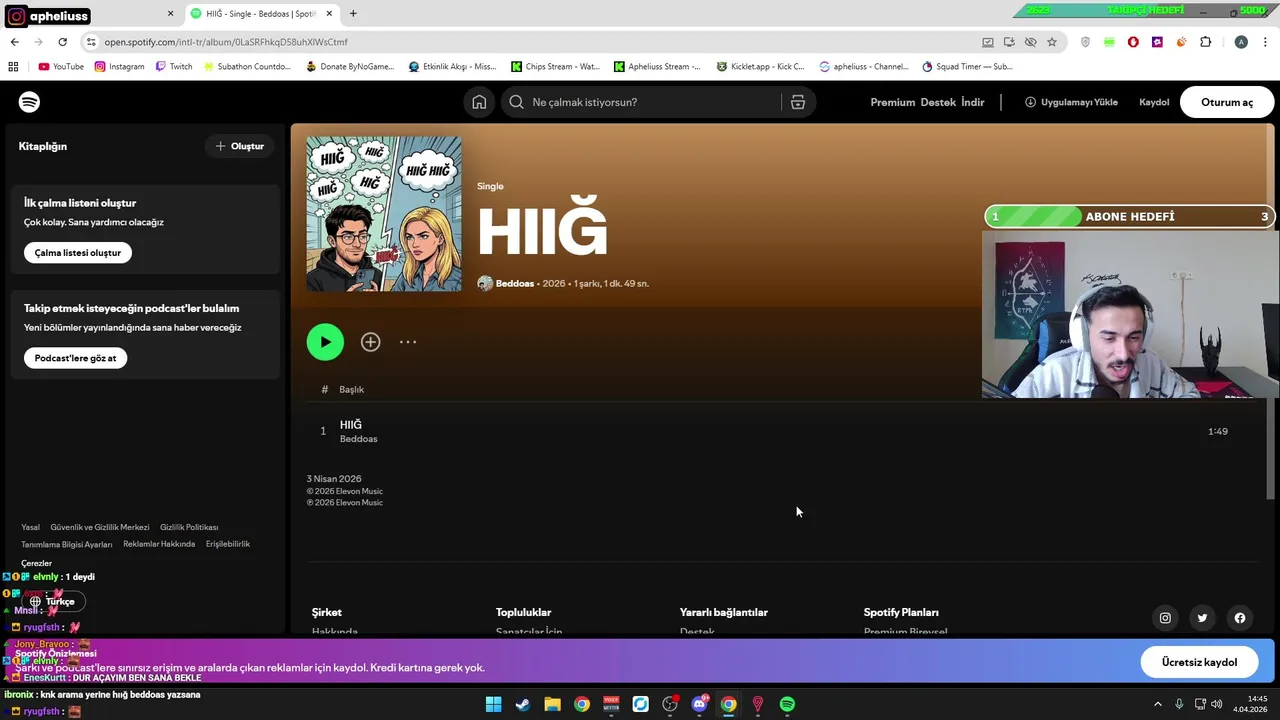Image resolution: width=1280 pixels, height=720 pixels.
Task: Open the Beddoas artist link under the title
Action: pyautogui.click(x=515, y=284)
